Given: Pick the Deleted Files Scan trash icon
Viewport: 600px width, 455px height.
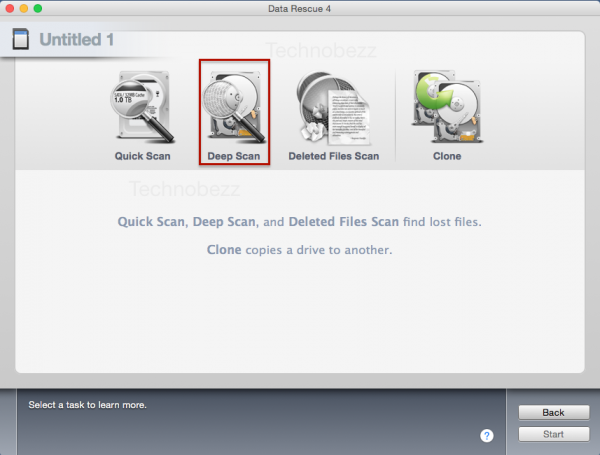Looking at the screenshot, I should tap(333, 107).
